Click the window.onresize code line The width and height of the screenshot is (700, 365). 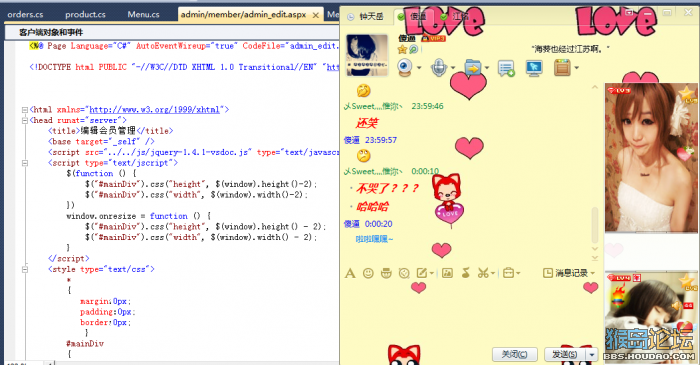point(137,216)
